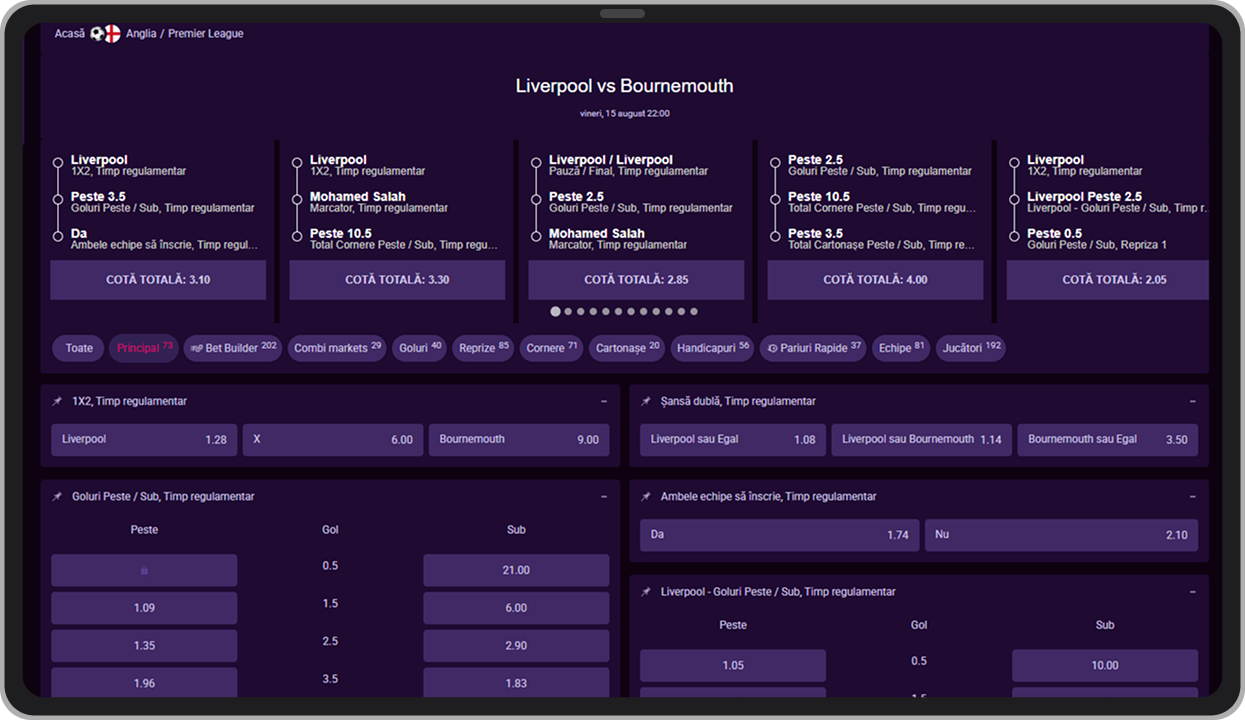Bet on Liverpool win at 1.28
The width and height of the screenshot is (1245, 720).
(144, 440)
